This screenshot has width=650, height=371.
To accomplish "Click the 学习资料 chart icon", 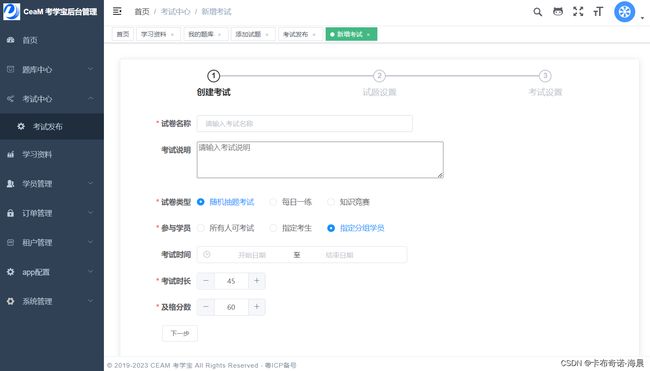I will [x=11, y=154].
